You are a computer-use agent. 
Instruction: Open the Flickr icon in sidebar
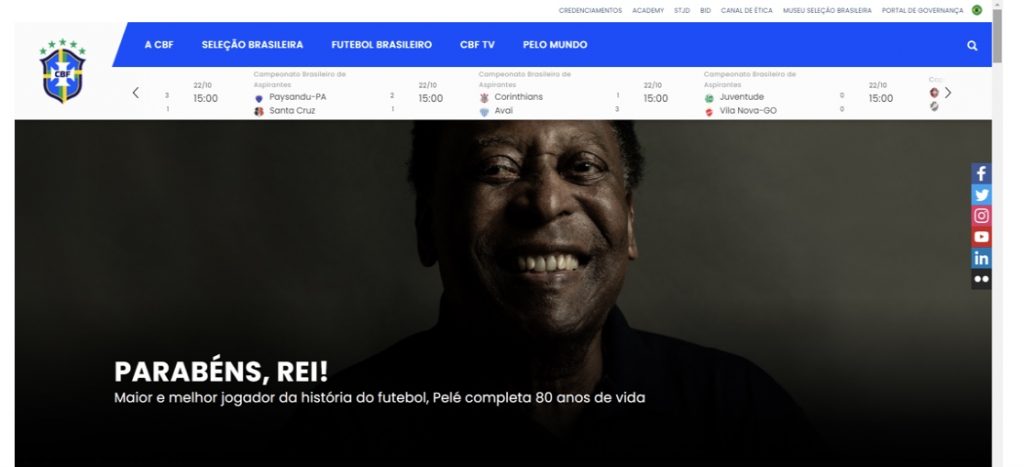(981, 279)
